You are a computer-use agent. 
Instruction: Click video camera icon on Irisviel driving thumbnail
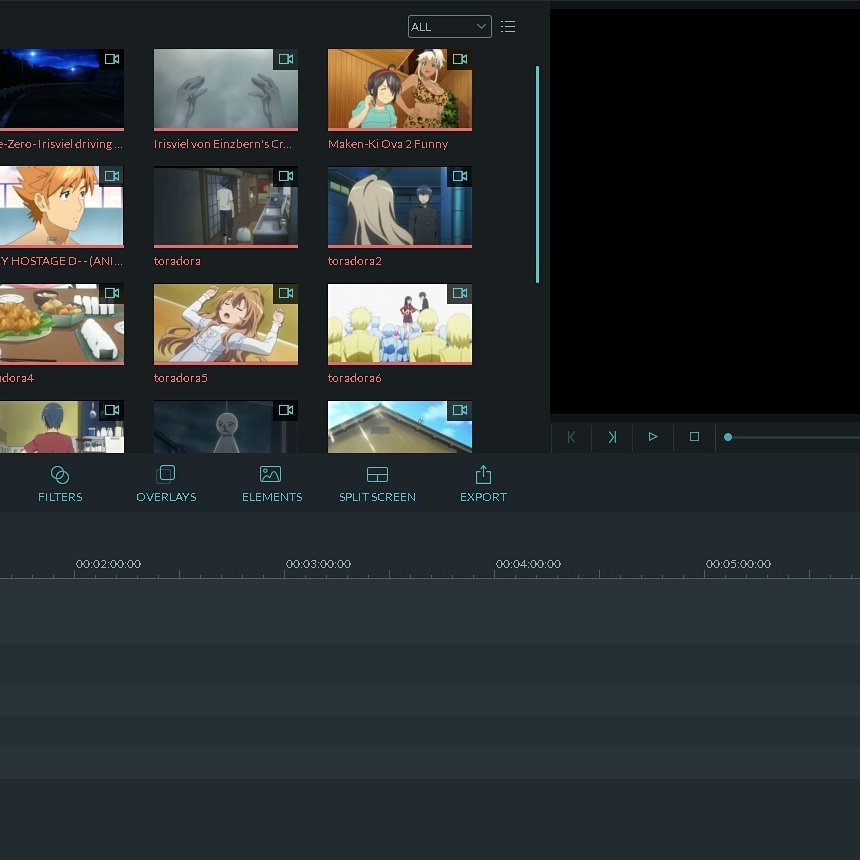112,59
